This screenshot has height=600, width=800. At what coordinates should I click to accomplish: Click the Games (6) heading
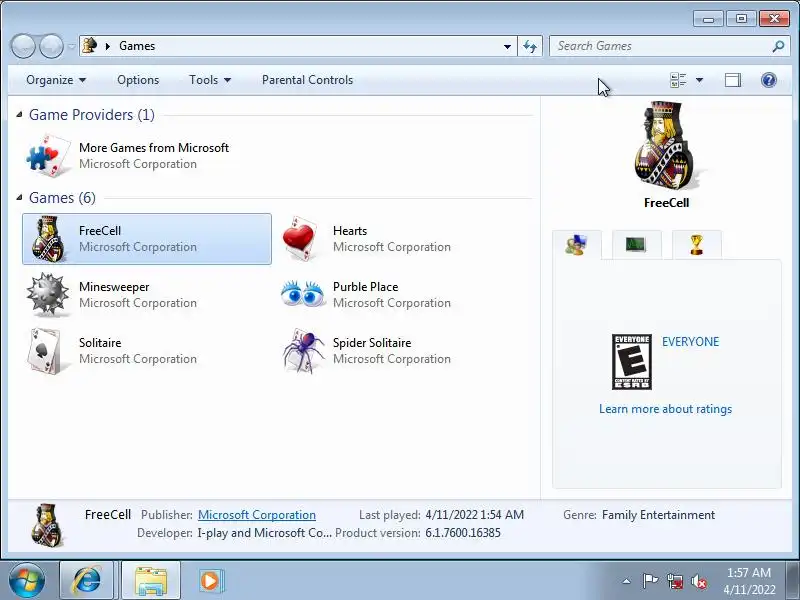[x=62, y=197]
